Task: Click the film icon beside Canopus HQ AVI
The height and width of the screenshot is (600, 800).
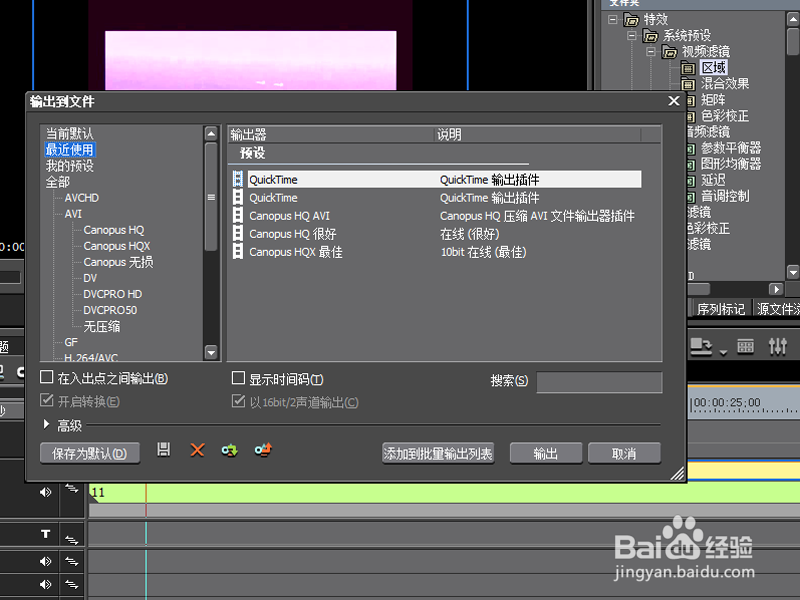Action: tap(238, 215)
